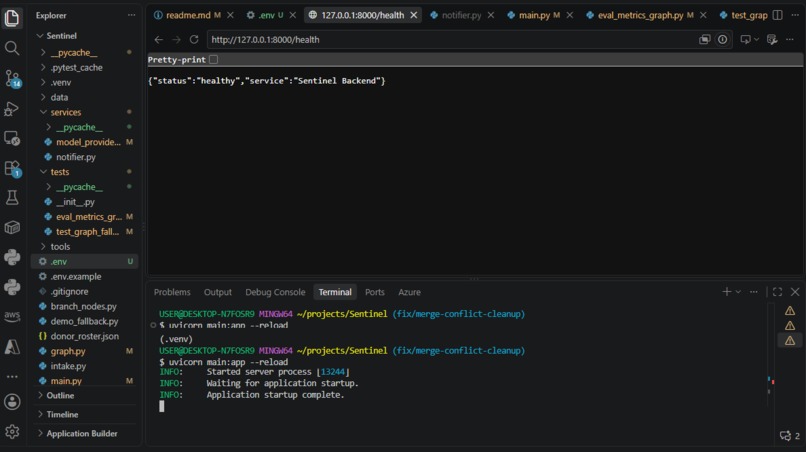Open the Manage settings gear
Screen dimensions: 806x452
click(12, 431)
